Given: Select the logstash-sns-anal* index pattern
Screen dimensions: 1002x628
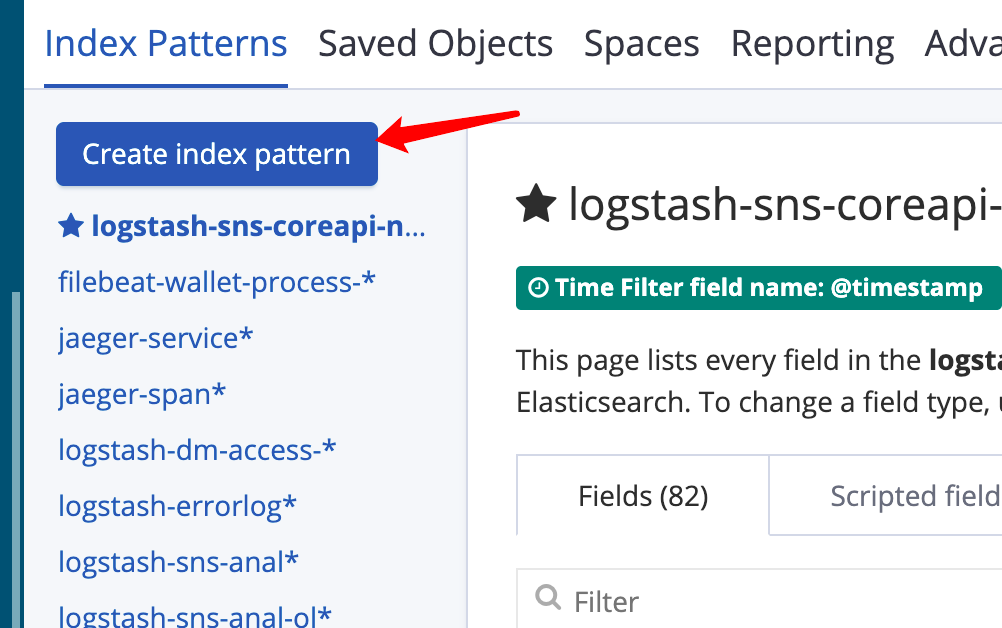Looking at the screenshot, I should pos(178,562).
